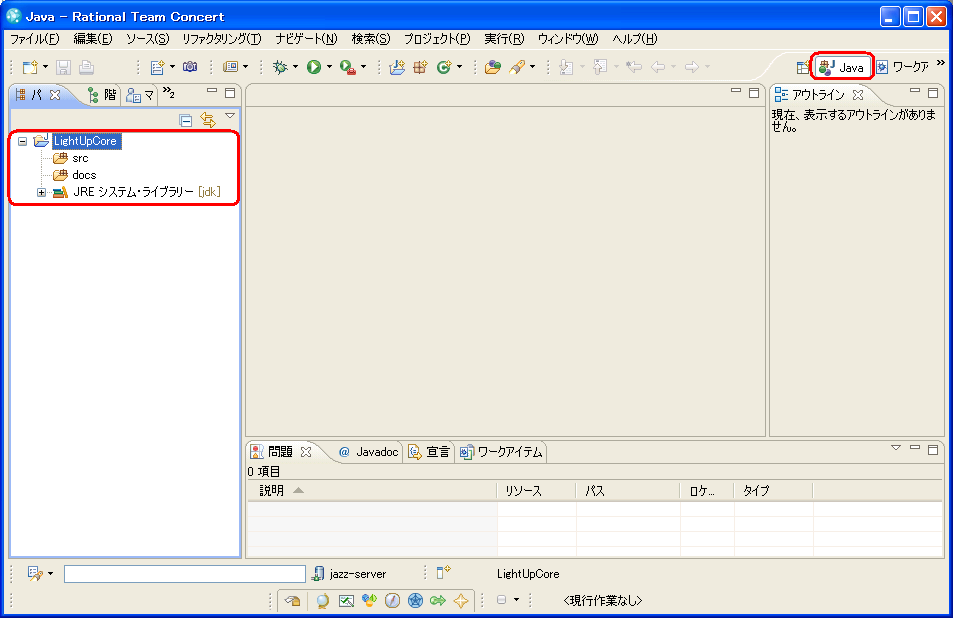Select the LightUpCore project
This screenshot has height=618, width=953.
click(x=85, y=141)
